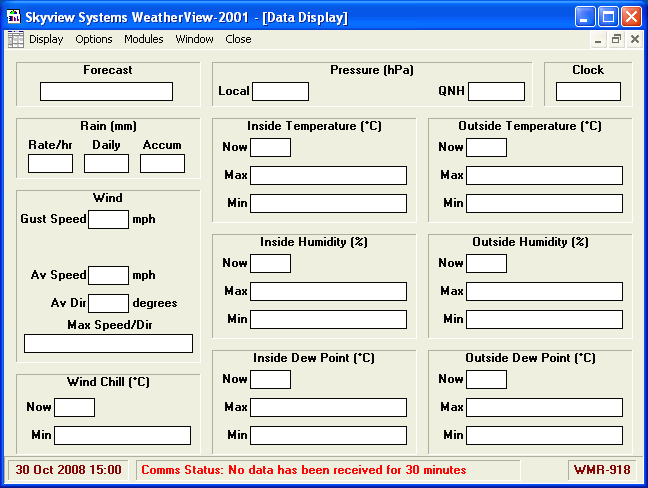Click Outside Temperature Now field
The height and width of the screenshot is (488, 648).
tap(486, 148)
